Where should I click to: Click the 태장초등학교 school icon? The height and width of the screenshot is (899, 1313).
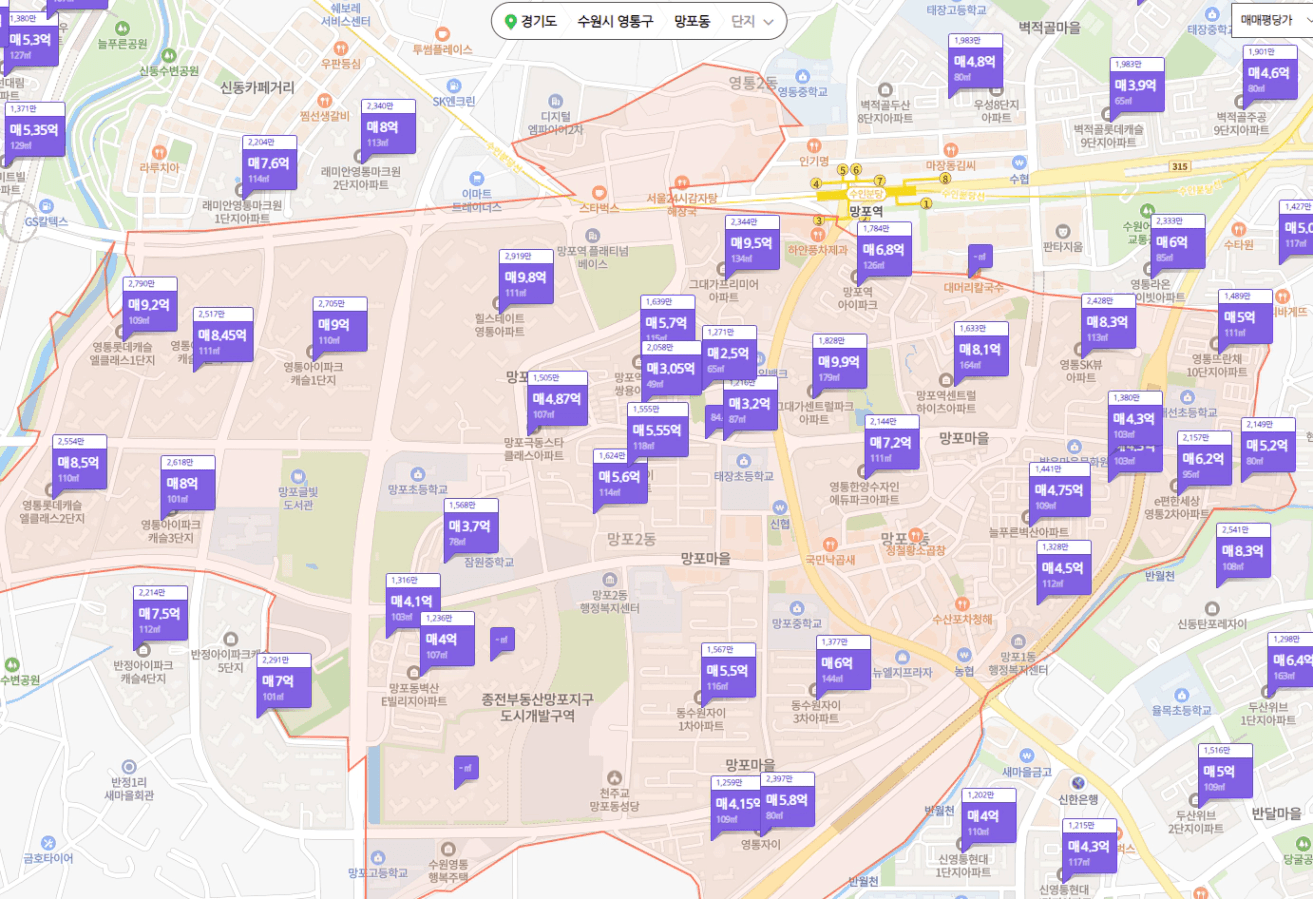point(743,461)
